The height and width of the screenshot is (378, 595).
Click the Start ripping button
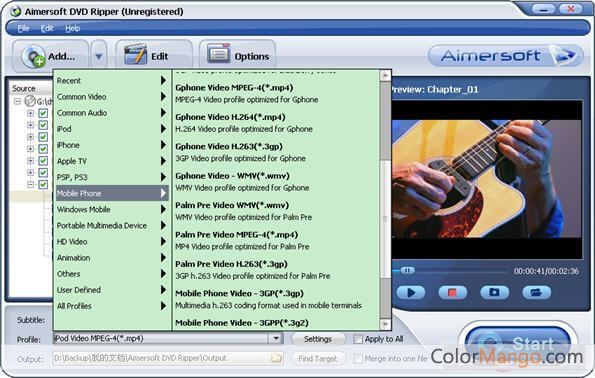click(x=518, y=343)
